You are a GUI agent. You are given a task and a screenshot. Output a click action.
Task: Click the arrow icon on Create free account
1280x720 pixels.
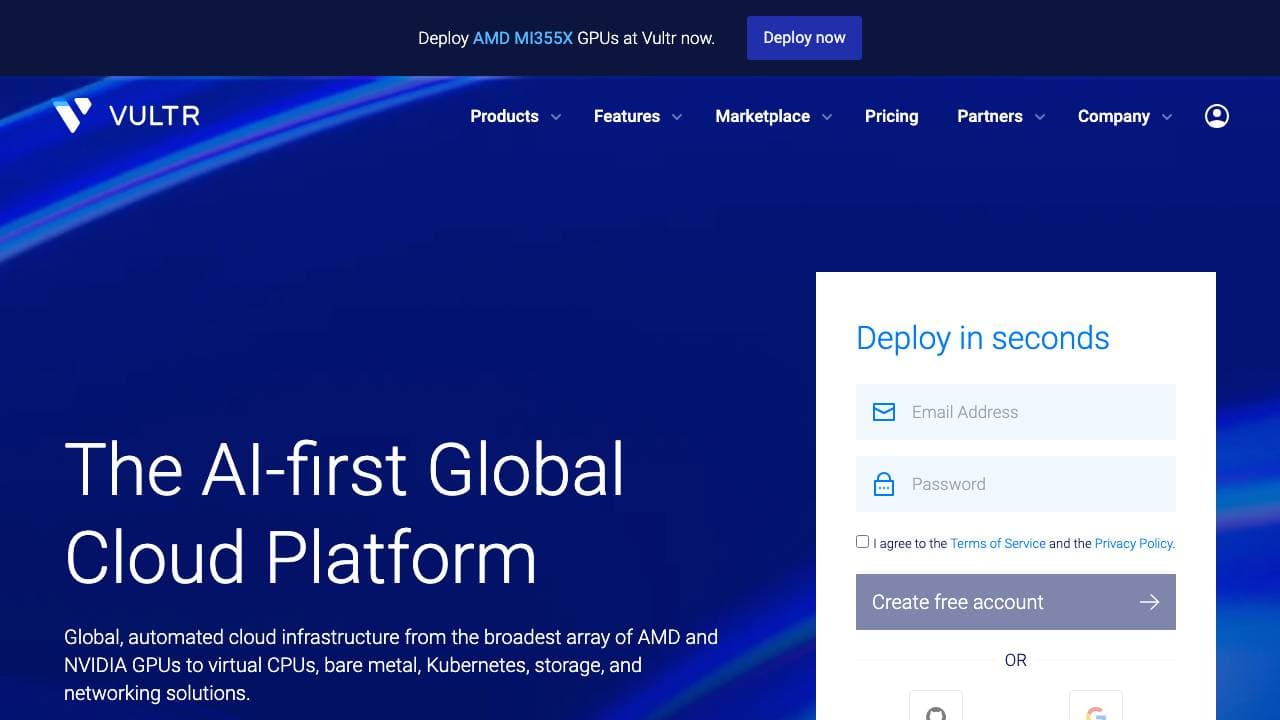[x=1149, y=602]
